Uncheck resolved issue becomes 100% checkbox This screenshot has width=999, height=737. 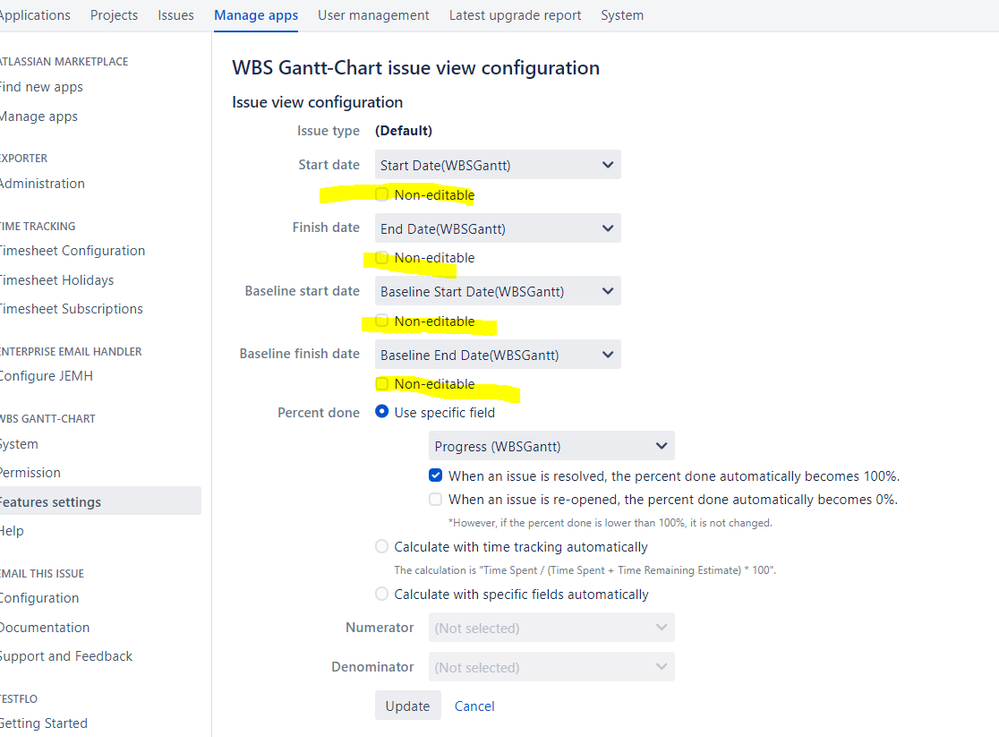click(435, 475)
